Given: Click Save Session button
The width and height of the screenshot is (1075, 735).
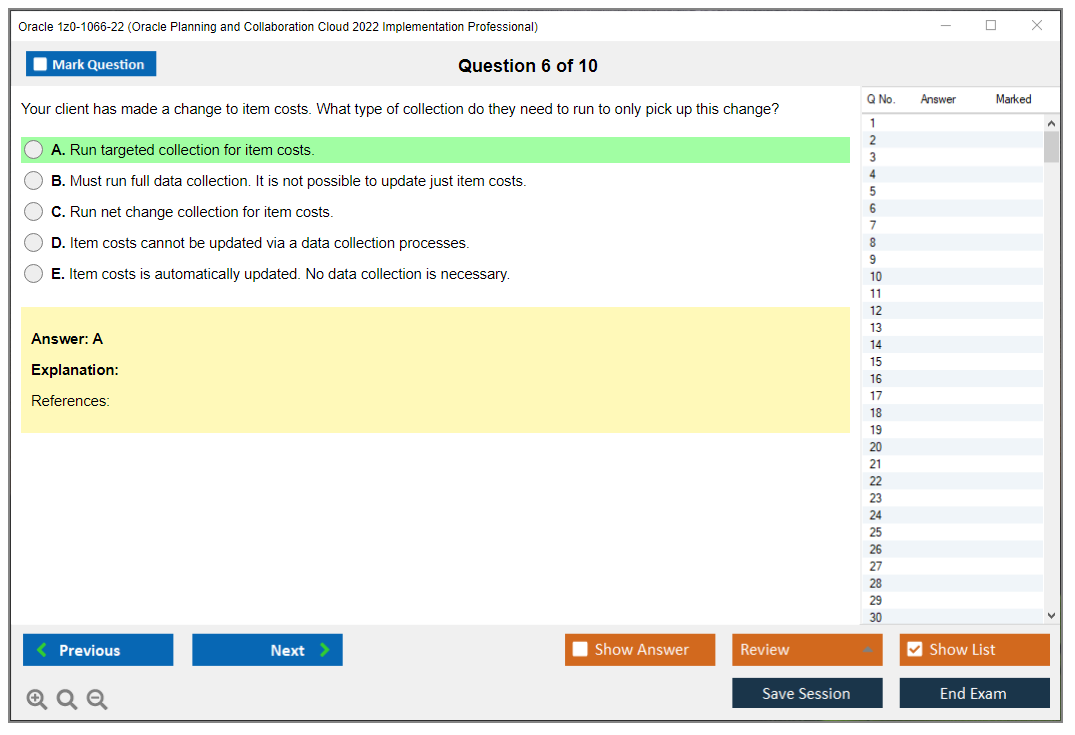Looking at the screenshot, I should (806, 694).
